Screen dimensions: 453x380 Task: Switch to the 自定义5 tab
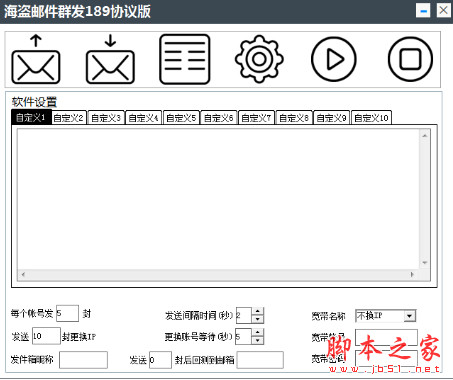[x=181, y=118]
